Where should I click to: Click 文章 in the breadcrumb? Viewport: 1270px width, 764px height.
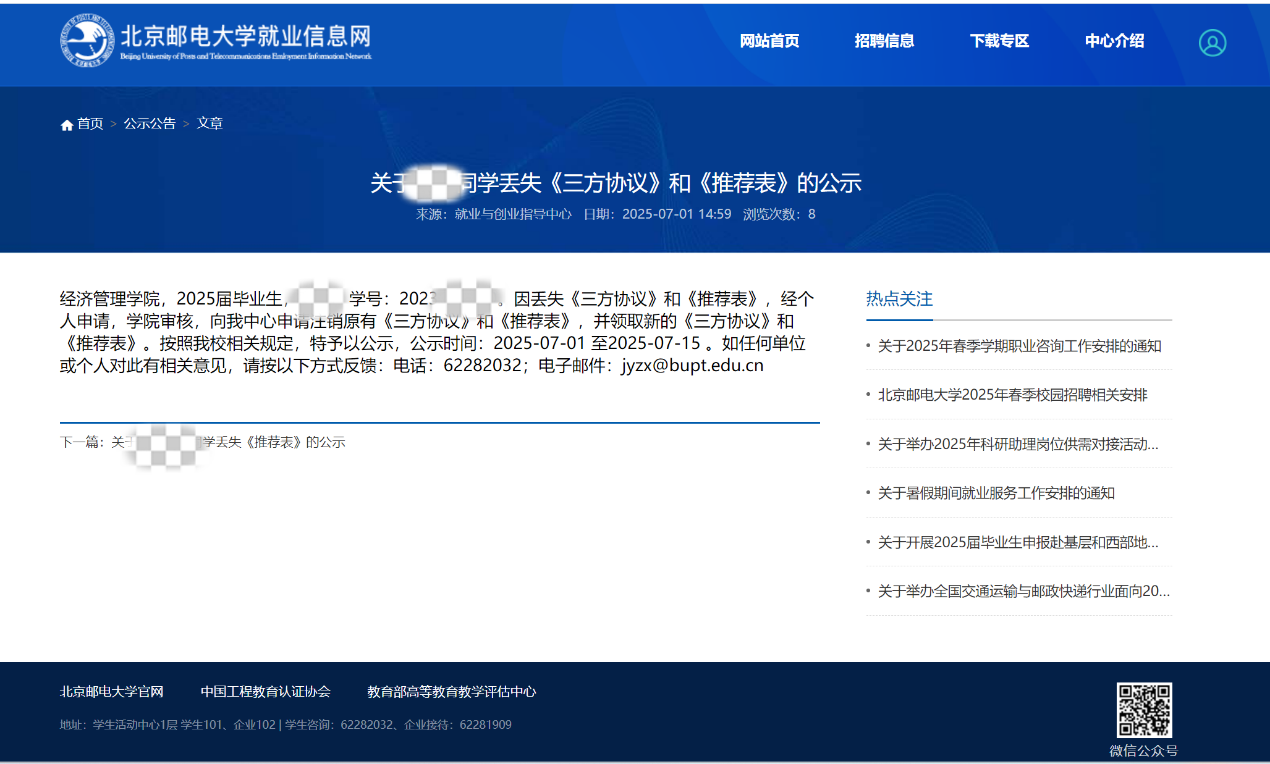click(210, 123)
